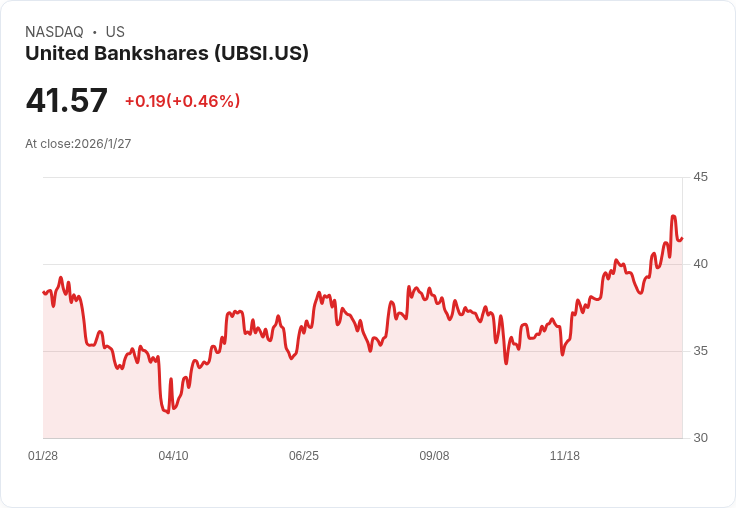Click the +0.19(+0.46%) price change
Viewport: 736px width, 508px height.
click(182, 101)
